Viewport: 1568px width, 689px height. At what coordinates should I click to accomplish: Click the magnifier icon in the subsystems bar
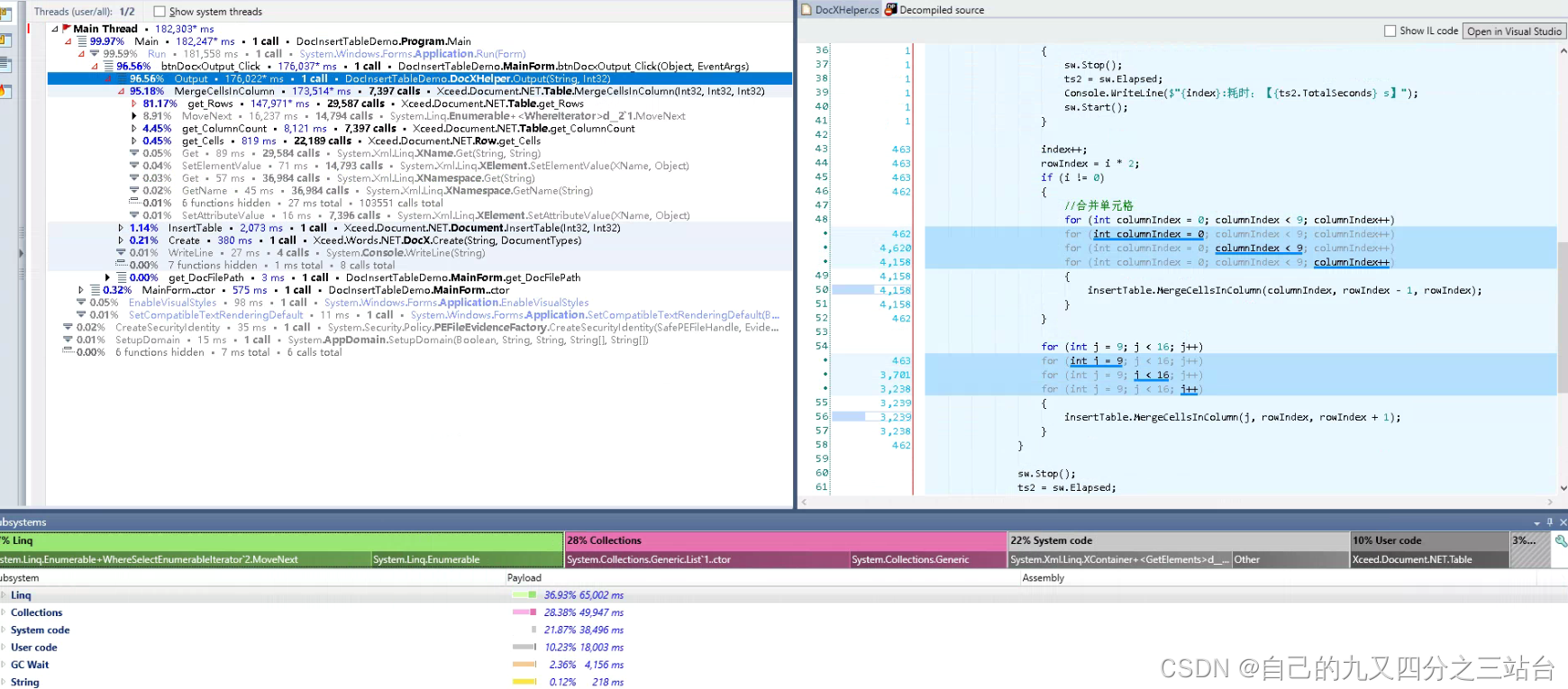(x=1561, y=540)
